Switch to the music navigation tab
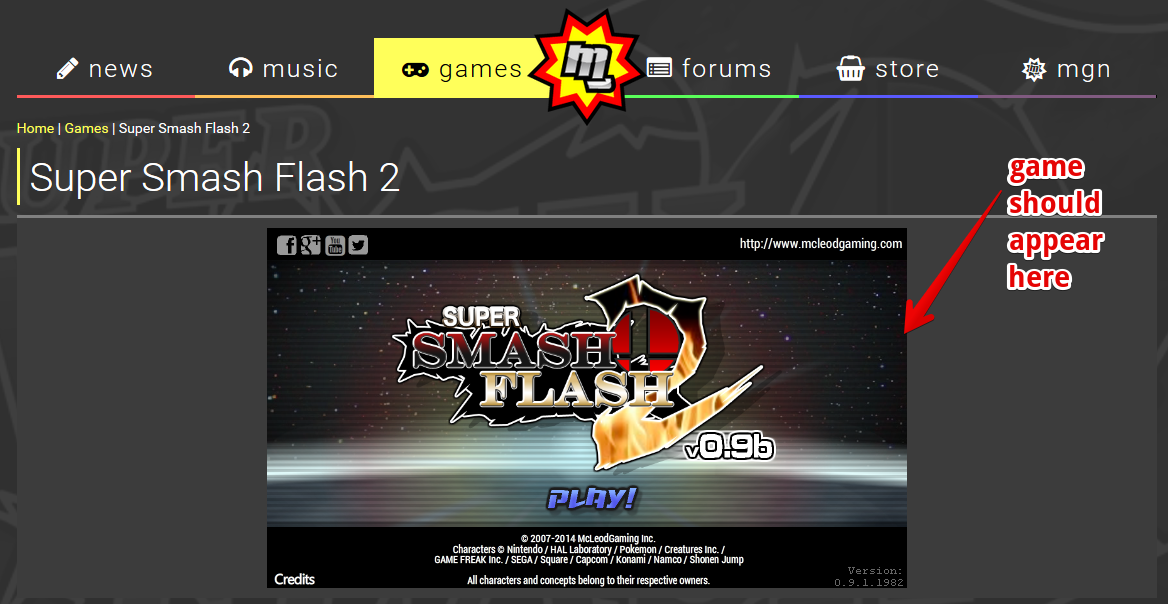Viewport: 1168px width, 604px height. click(x=284, y=69)
